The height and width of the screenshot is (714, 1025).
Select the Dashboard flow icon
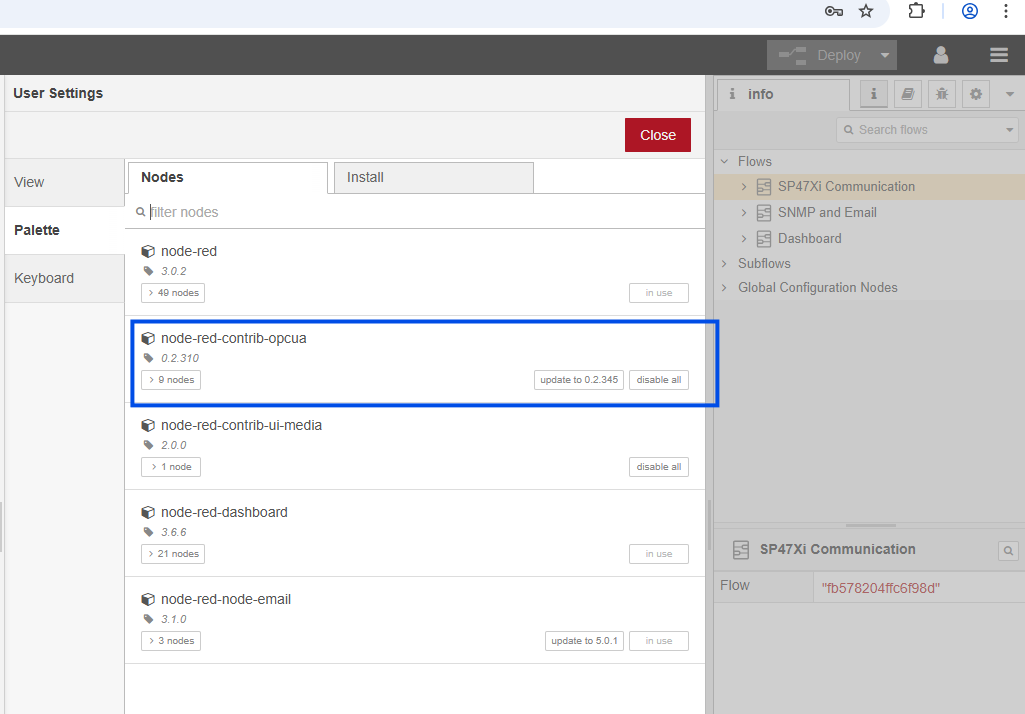(x=764, y=239)
